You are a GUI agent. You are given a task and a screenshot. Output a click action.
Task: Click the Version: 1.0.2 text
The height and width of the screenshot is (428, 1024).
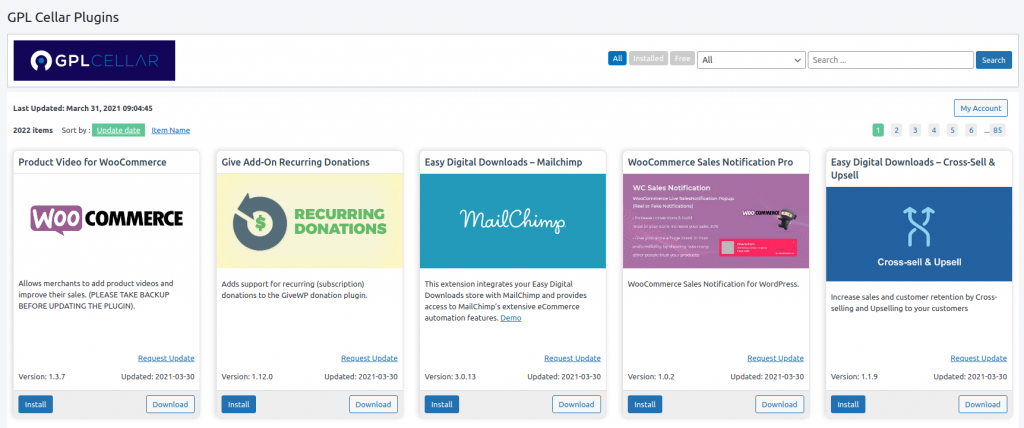[650, 377]
